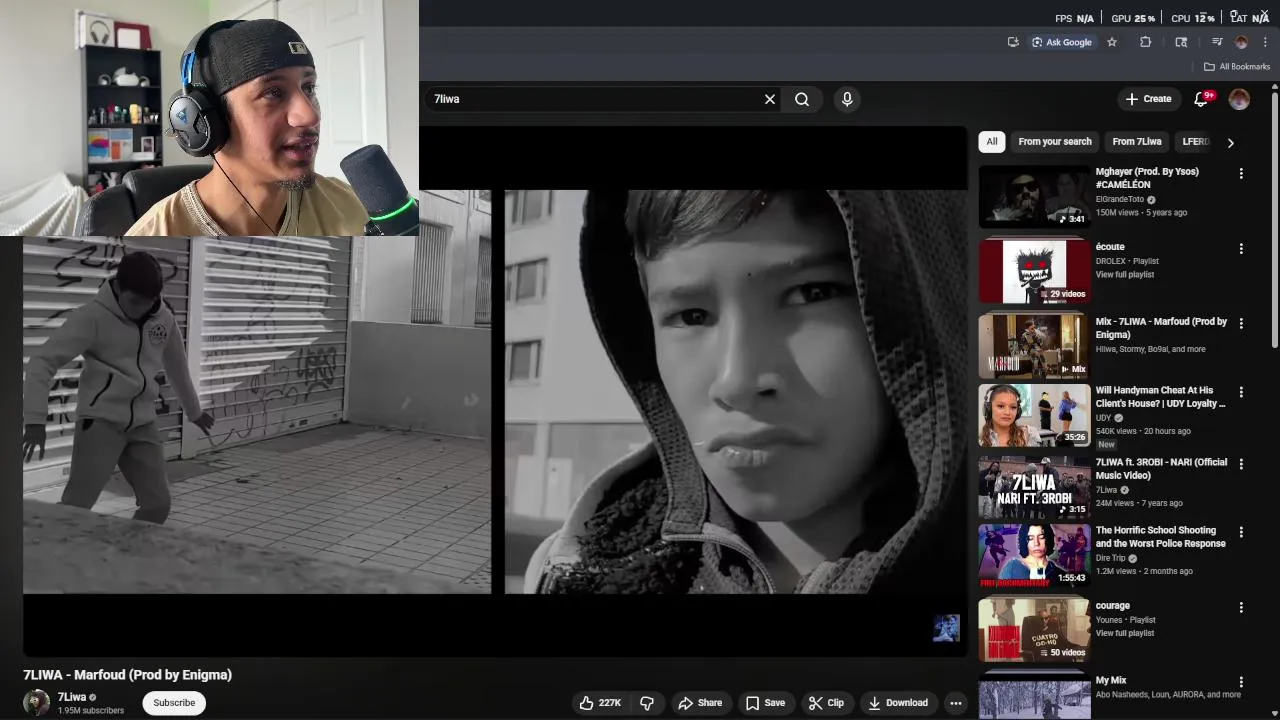Click the install app icon in address bar
The image size is (1280, 720).
1013,42
